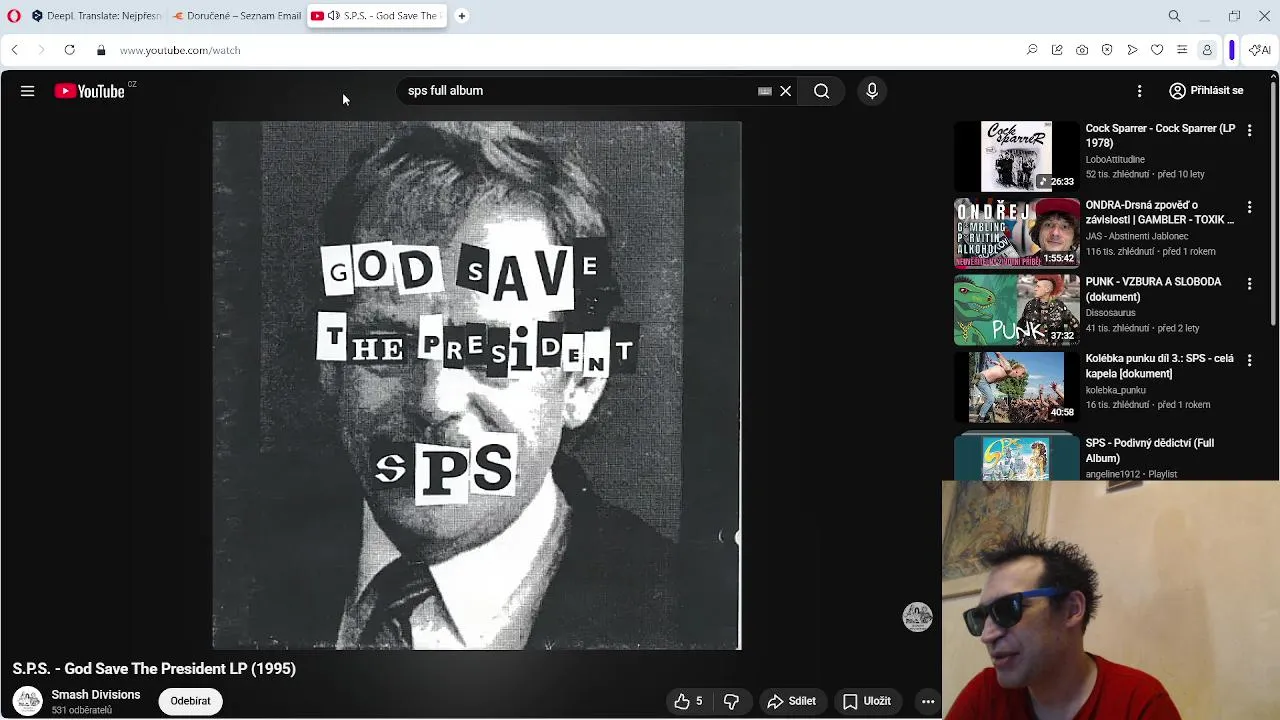Click the page edit pencil icon in the address bar
Screen dimensions: 1280x720
(1057, 50)
